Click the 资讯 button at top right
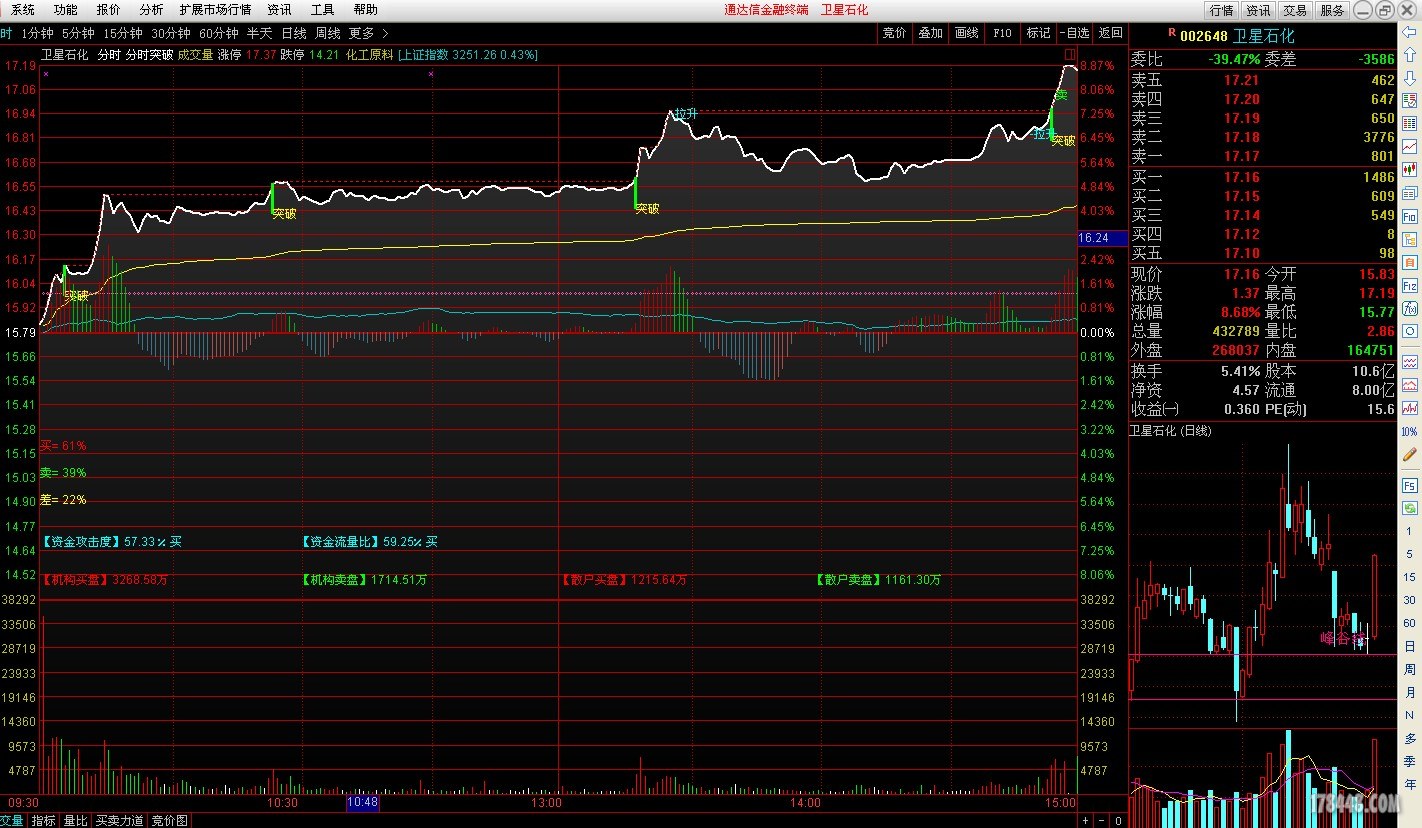The height and width of the screenshot is (828, 1422). click(x=1258, y=10)
